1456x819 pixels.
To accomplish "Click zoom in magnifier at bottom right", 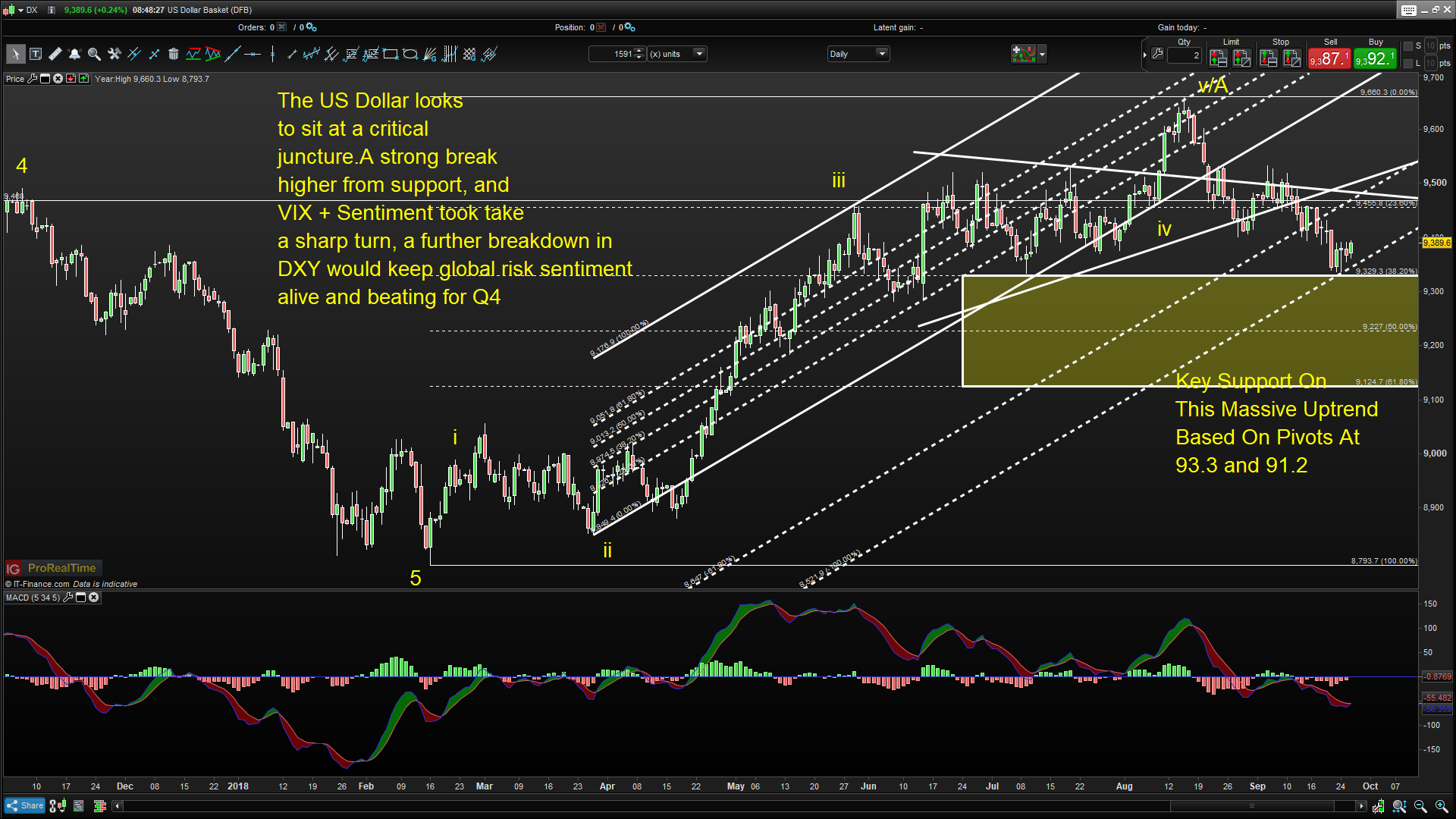I will click(1441, 806).
